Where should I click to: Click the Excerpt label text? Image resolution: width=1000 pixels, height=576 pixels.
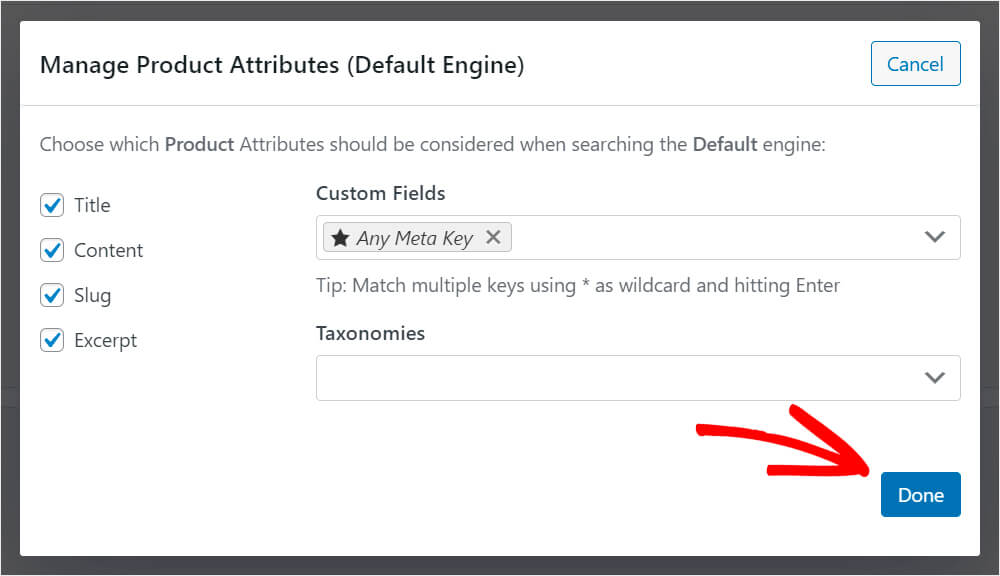pyautogui.click(x=105, y=341)
